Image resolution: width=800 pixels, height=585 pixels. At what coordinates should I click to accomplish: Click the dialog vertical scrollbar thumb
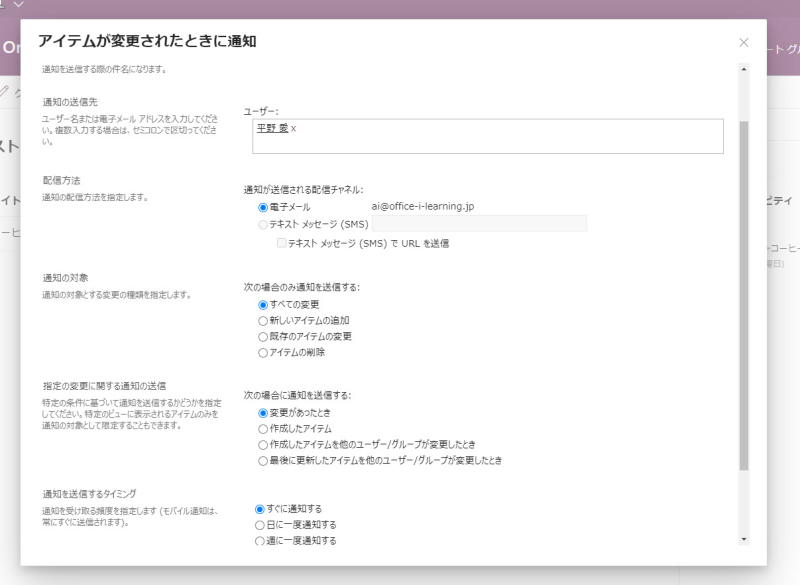[x=744, y=296]
